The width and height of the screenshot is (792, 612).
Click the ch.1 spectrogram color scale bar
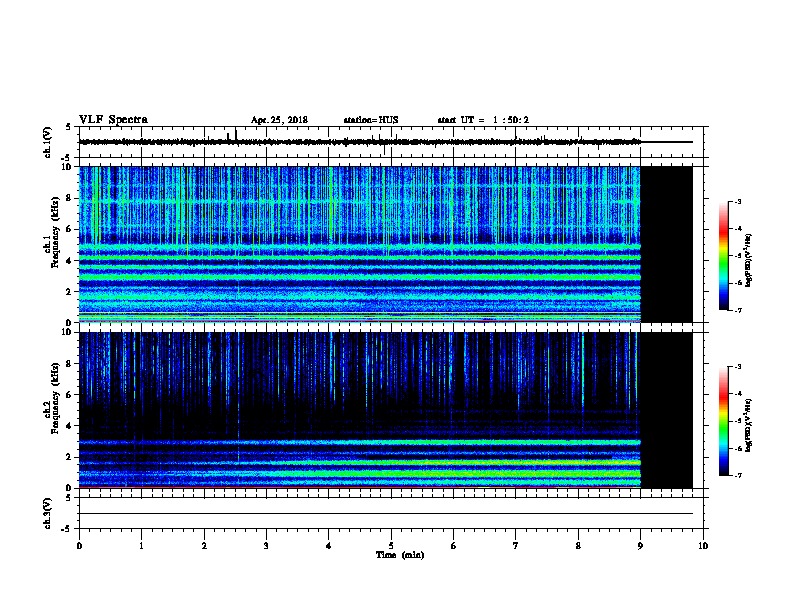pyautogui.click(x=724, y=256)
